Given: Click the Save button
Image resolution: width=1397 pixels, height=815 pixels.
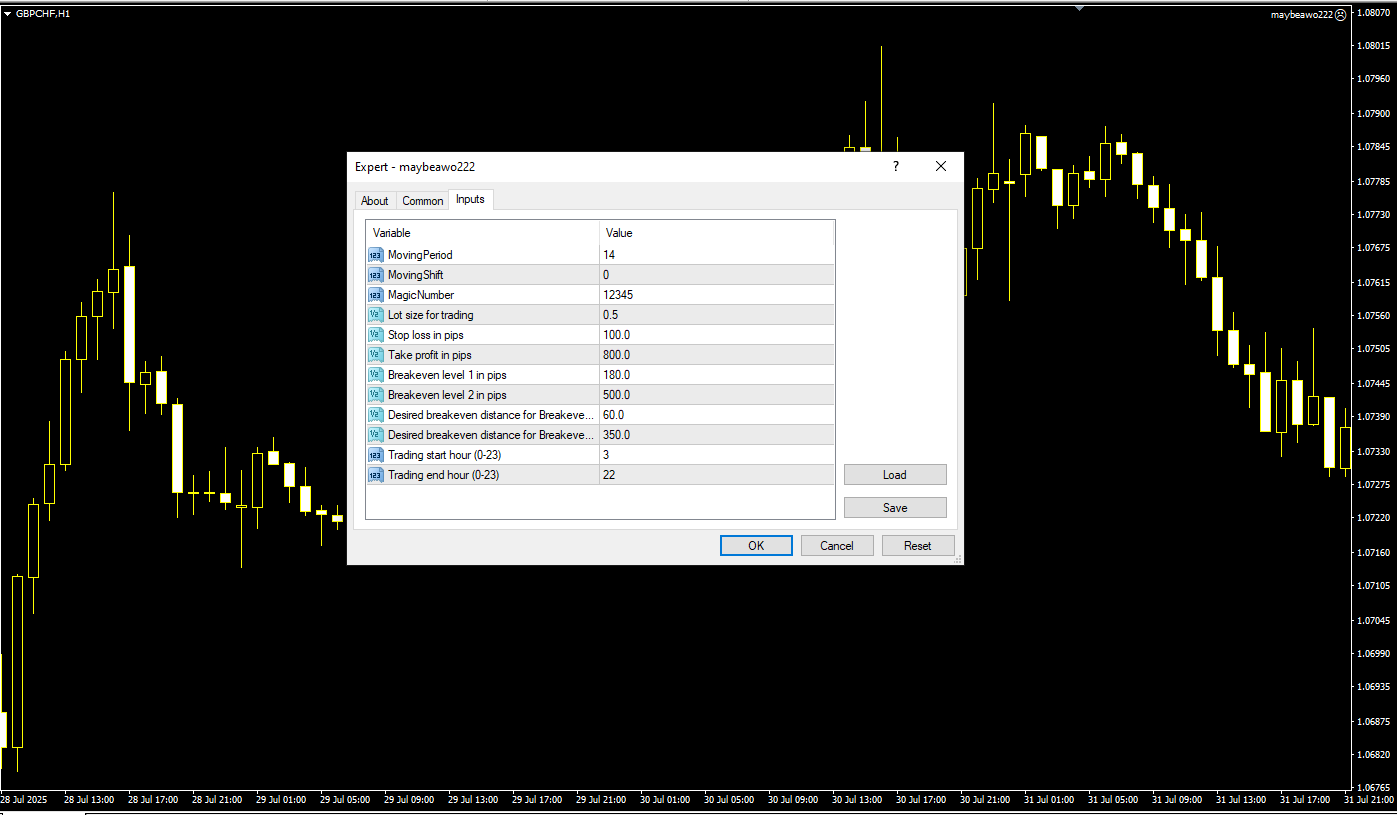Looking at the screenshot, I should [895, 508].
